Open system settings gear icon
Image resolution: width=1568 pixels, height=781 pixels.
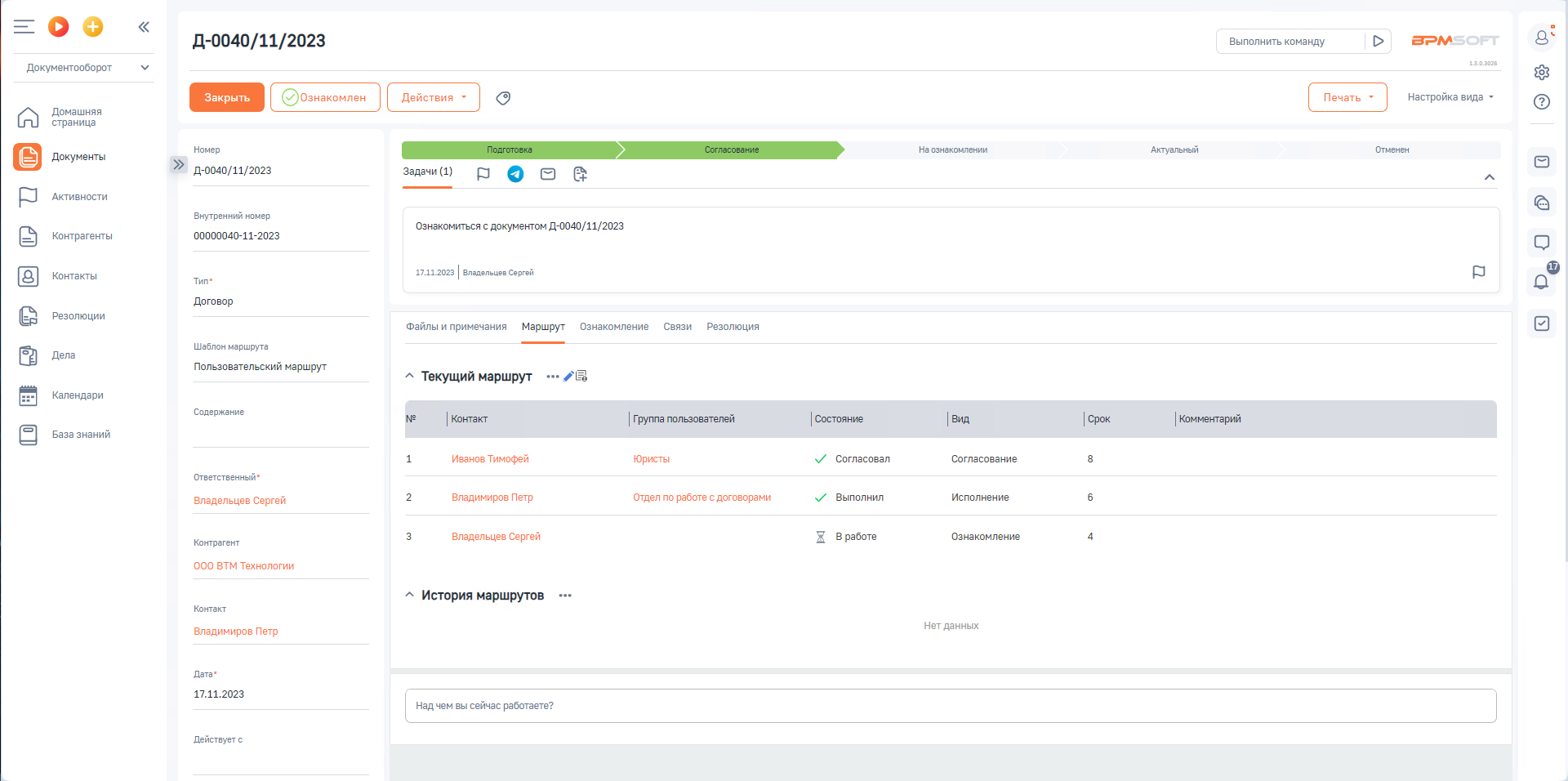[x=1542, y=72]
